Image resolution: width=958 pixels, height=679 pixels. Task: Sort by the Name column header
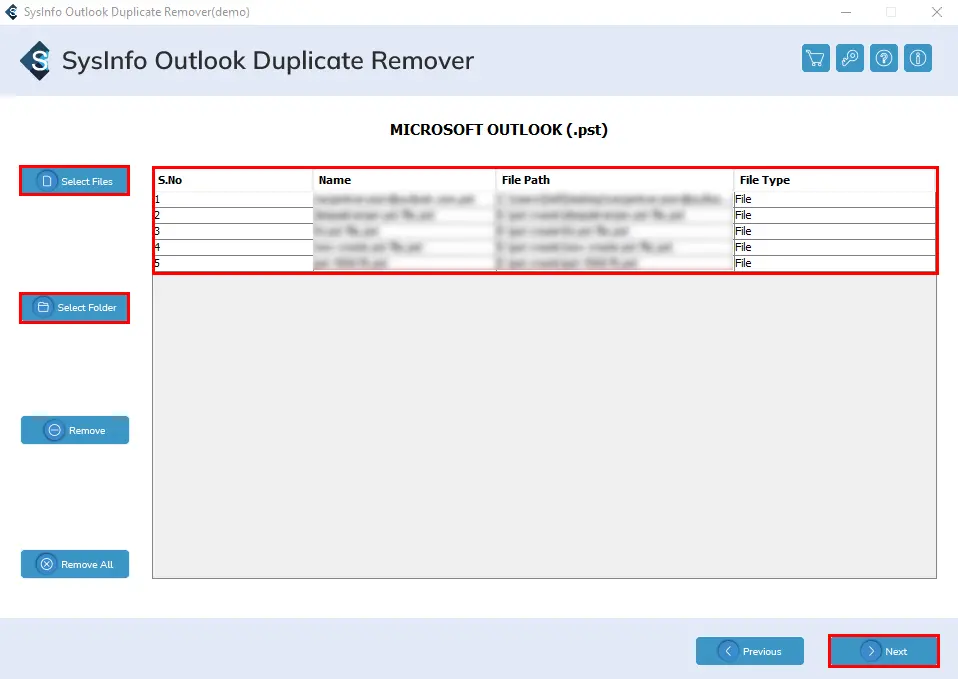click(x=404, y=180)
